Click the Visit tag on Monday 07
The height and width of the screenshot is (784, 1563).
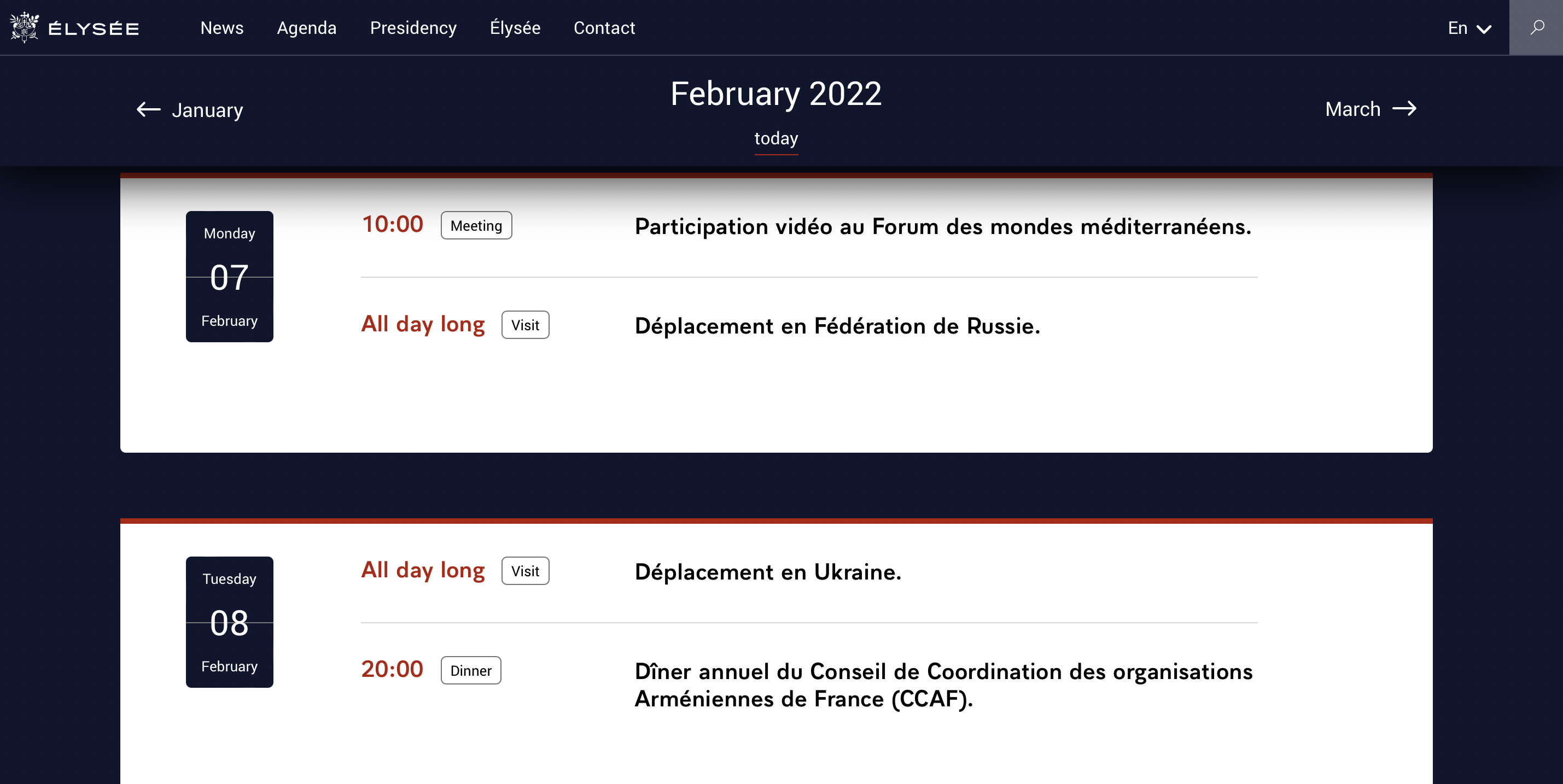tap(525, 325)
